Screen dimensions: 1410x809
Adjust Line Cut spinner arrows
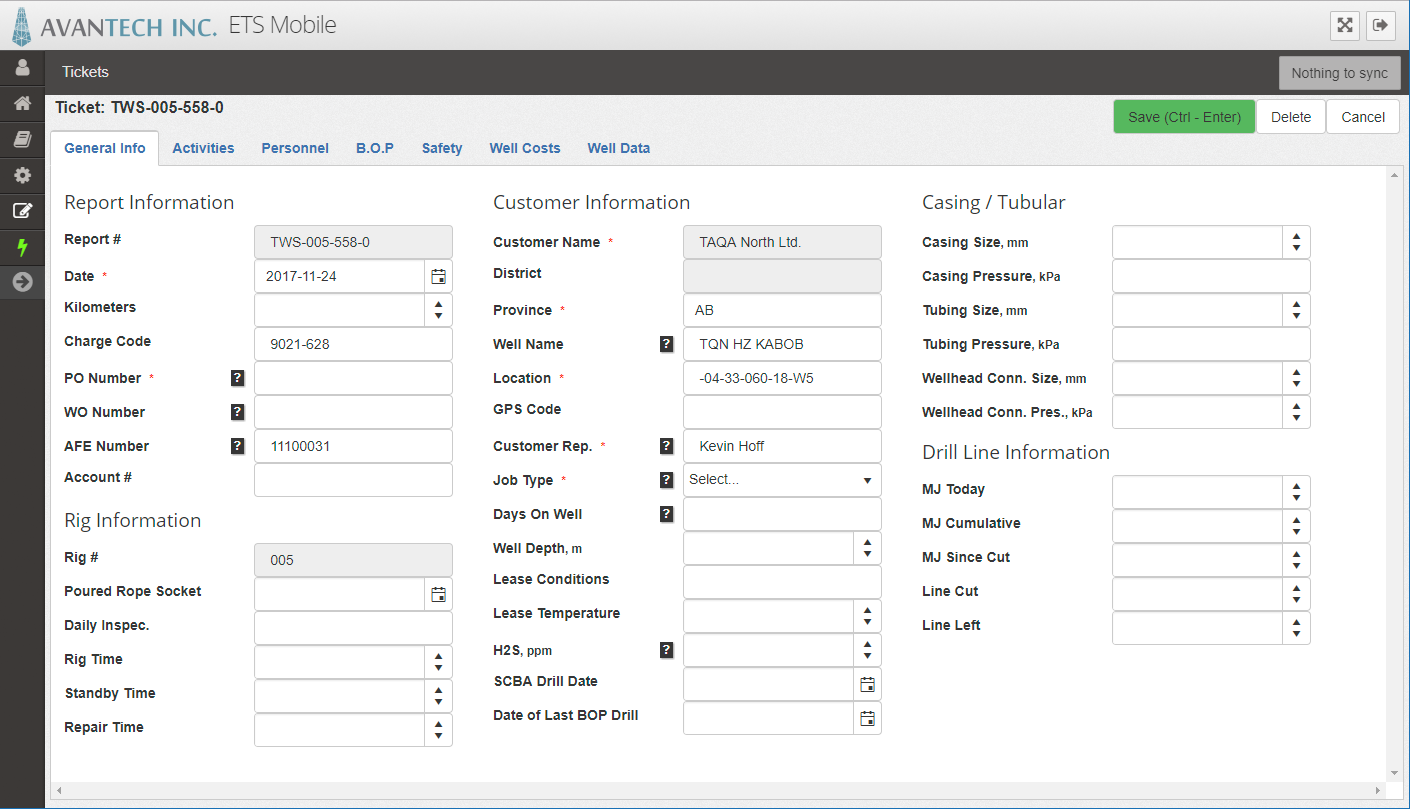[x=1296, y=594]
